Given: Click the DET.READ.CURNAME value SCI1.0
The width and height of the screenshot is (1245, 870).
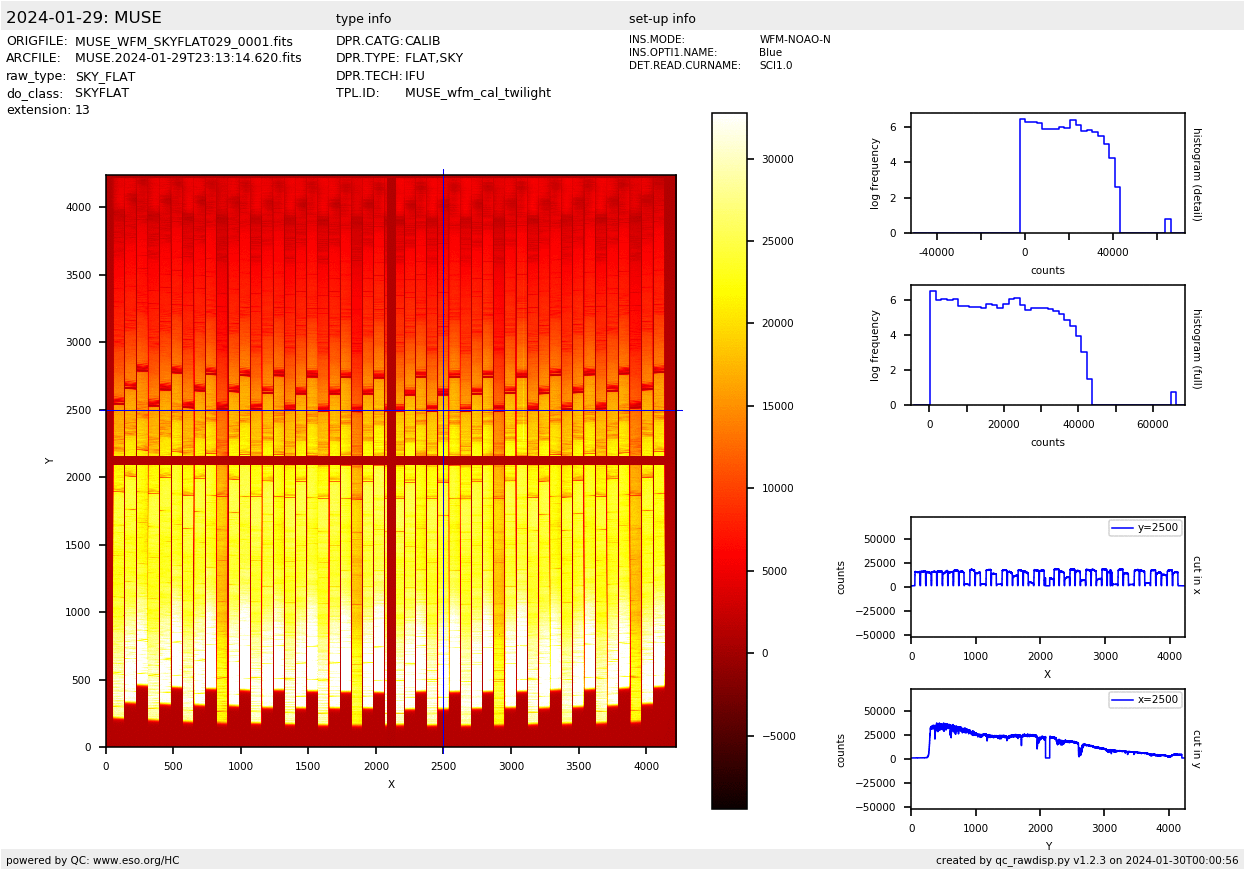Looking at the screenshot, I should pyautogui.click(x=775, y=66).
